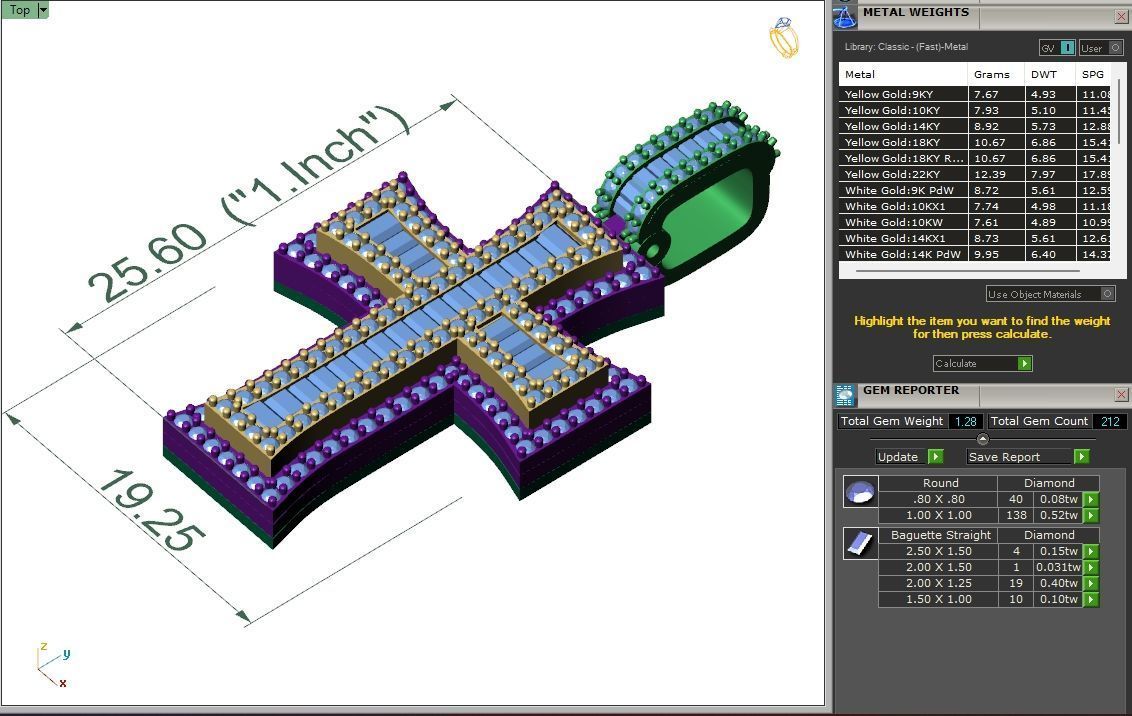Click the Metal Weights panel icon
This screenshot has height=716, width=1132.
click(x=845, y=17)
